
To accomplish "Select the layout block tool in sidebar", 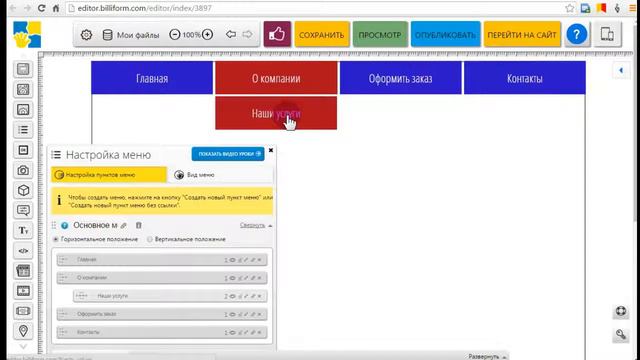I will tap(23, 69).
